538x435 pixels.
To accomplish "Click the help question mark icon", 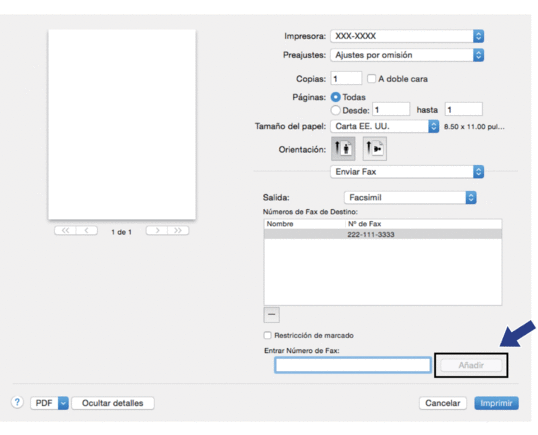I will [x=17, y=402].
